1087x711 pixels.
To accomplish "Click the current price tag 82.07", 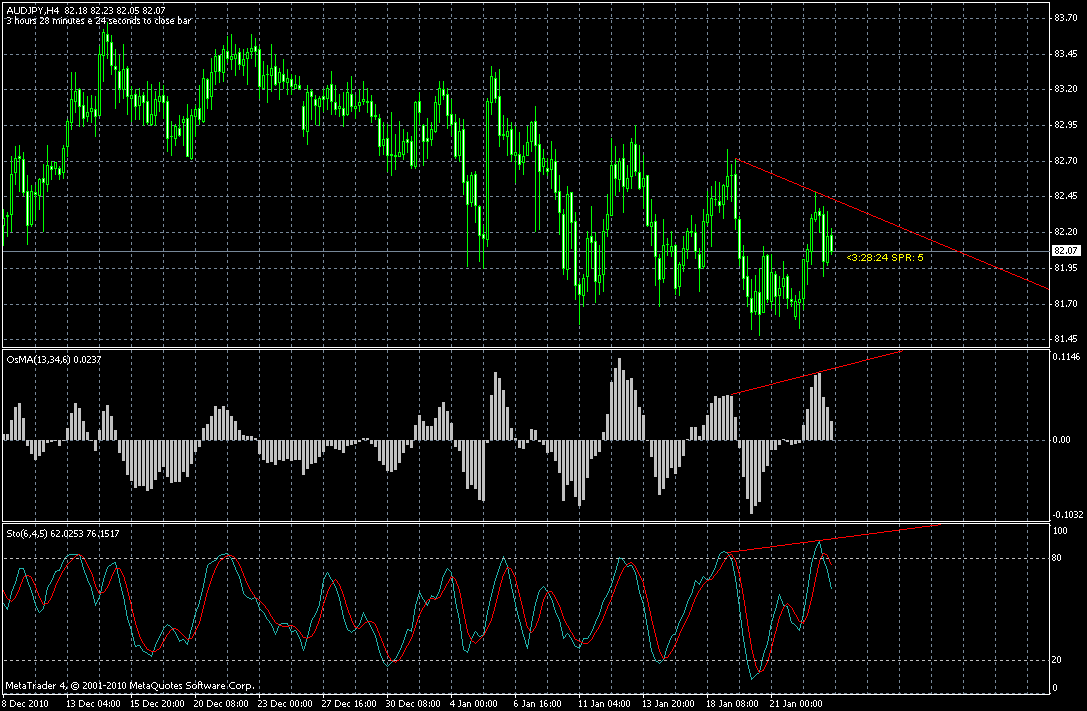I will click(1066, 251).
